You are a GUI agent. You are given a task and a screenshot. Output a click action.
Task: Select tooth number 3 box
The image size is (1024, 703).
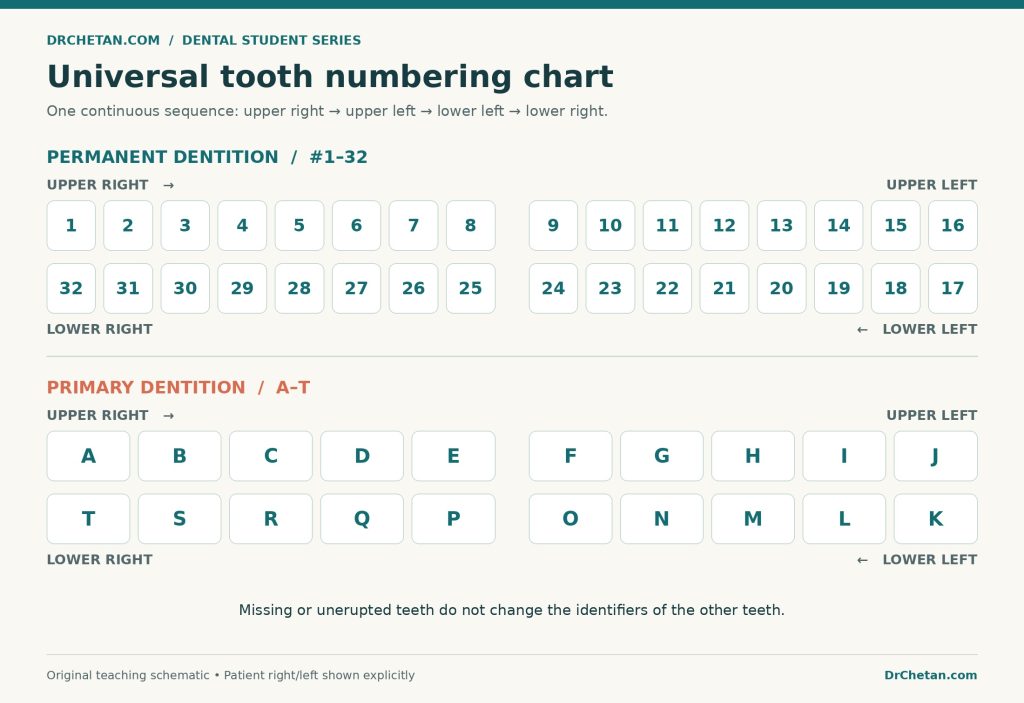pos(185,225)
